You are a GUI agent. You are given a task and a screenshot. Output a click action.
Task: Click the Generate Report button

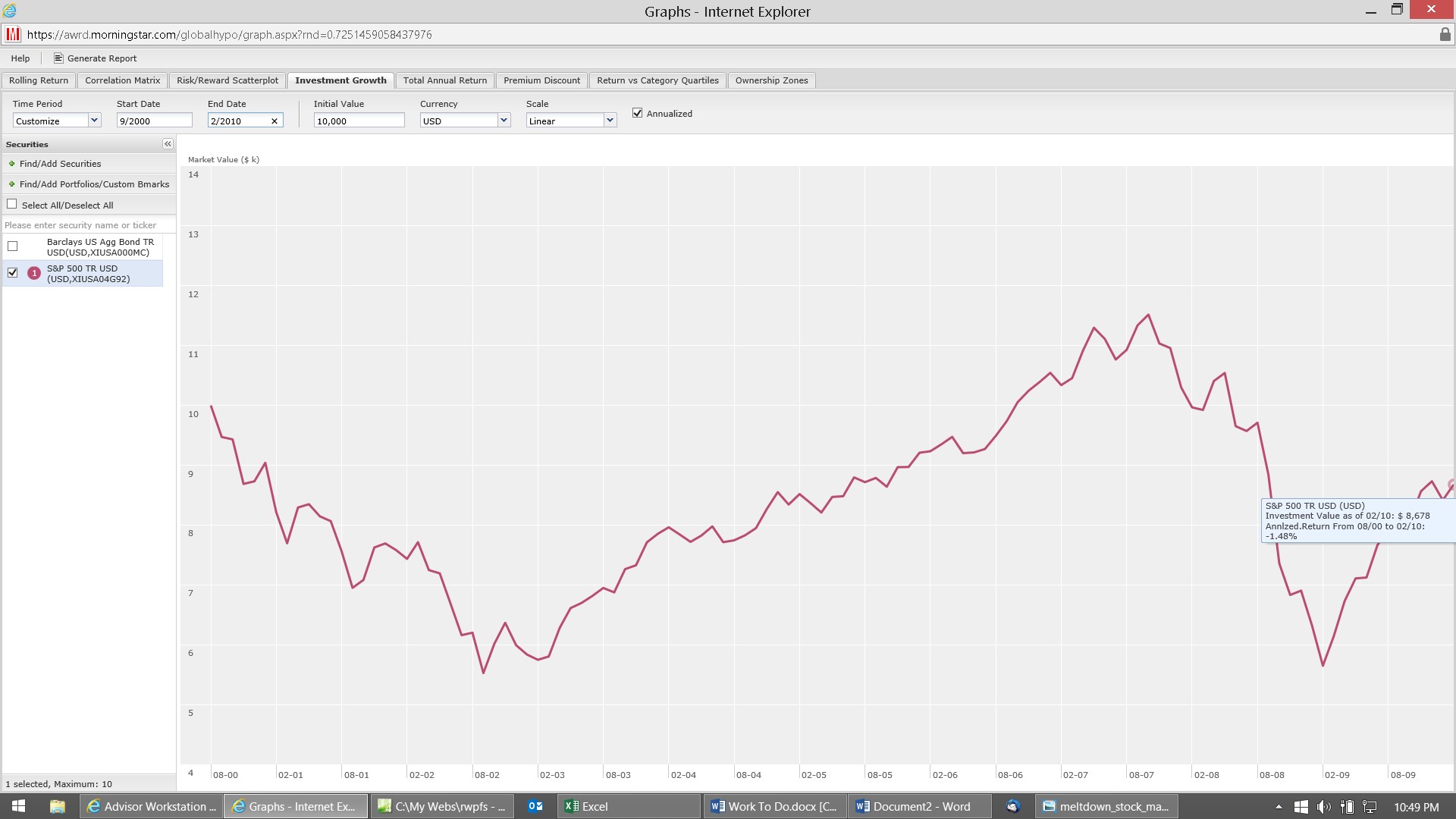tap(96, 58)
